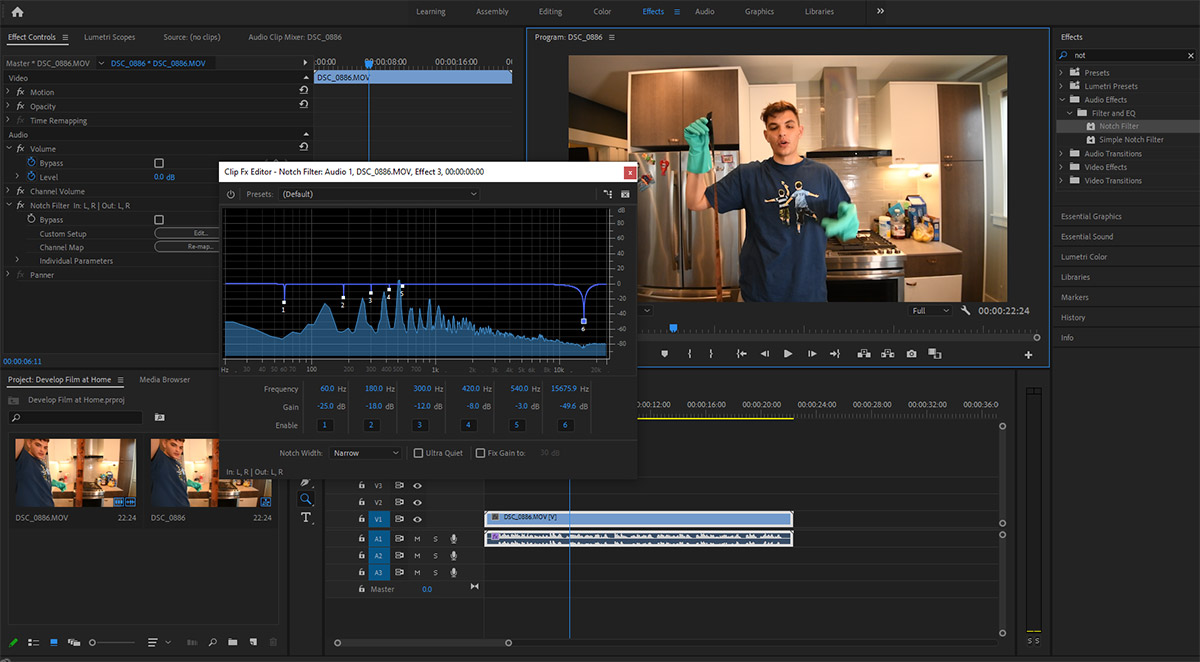
Task: Click the Re-map button for Channel Map
Action: coord(186,247)
